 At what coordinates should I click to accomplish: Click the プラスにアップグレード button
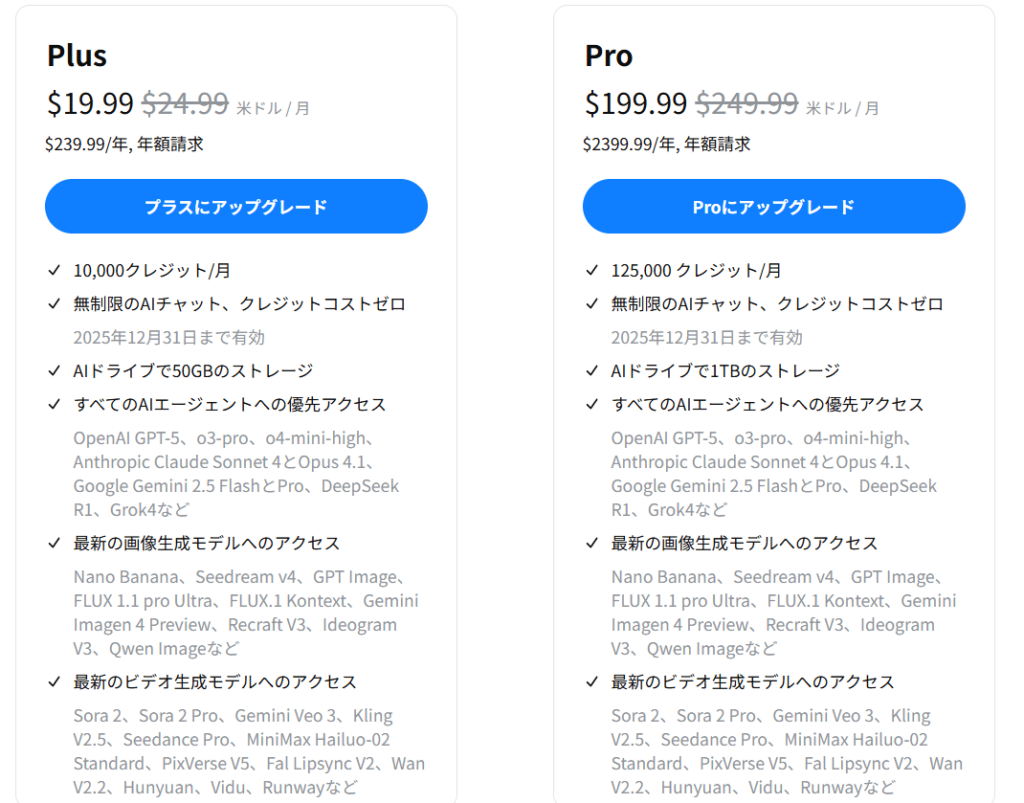coord(236,207)
